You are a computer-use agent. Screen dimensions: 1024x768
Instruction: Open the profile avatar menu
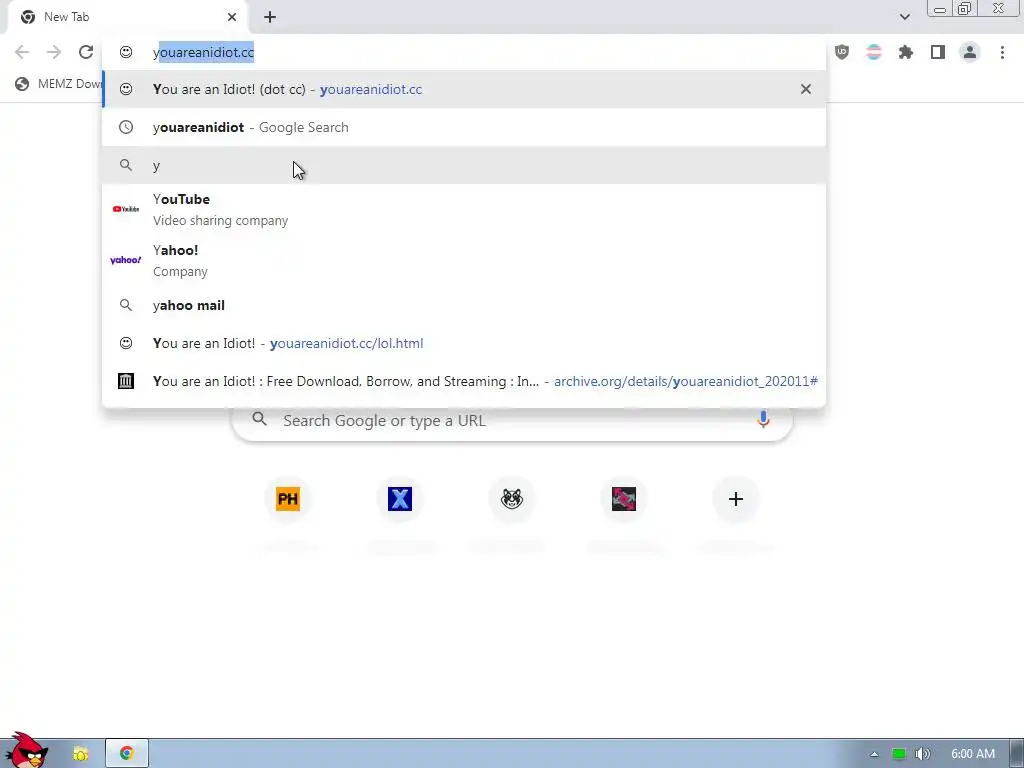[970, 52]
